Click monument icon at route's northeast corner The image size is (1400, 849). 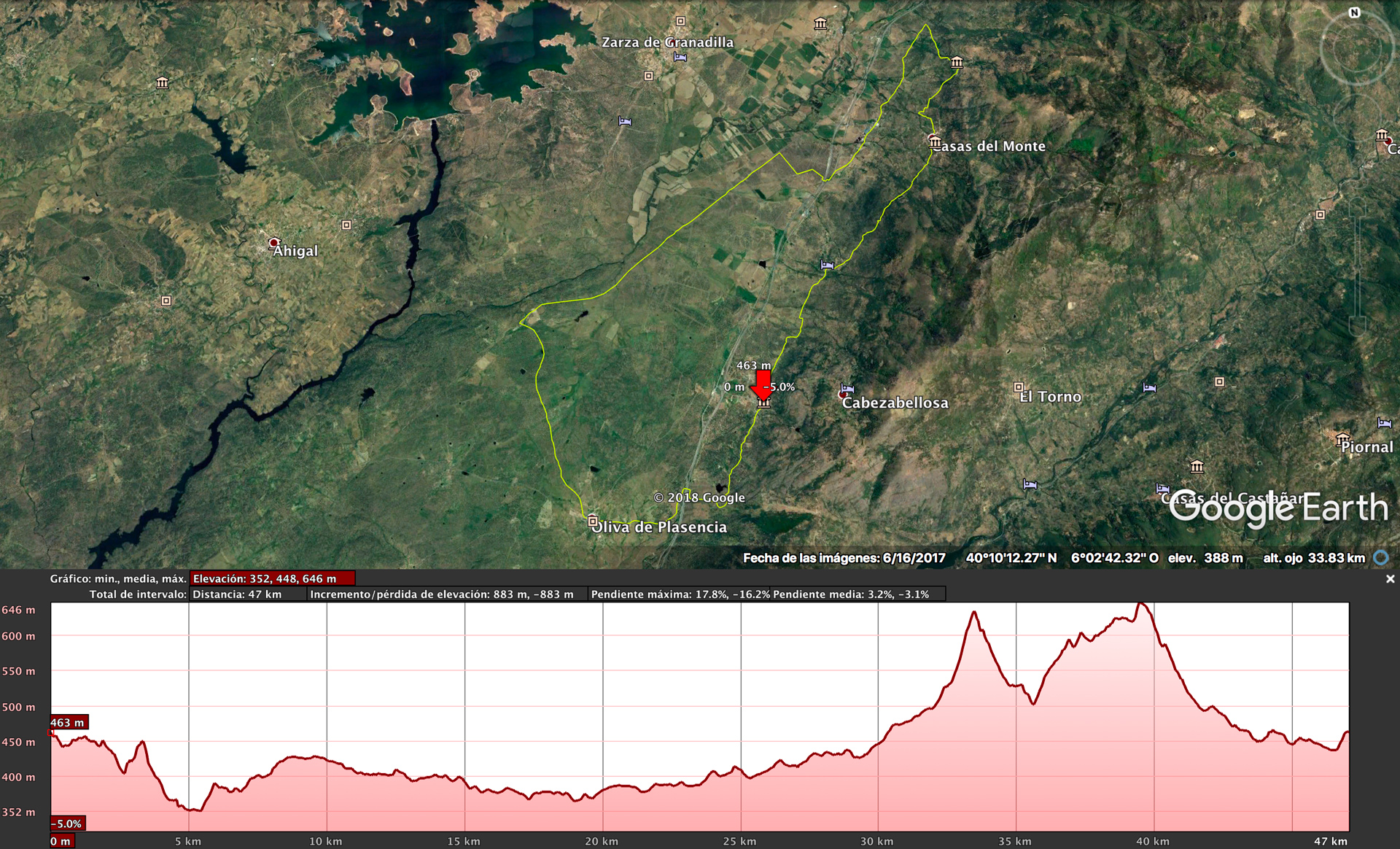coord(957,62)
